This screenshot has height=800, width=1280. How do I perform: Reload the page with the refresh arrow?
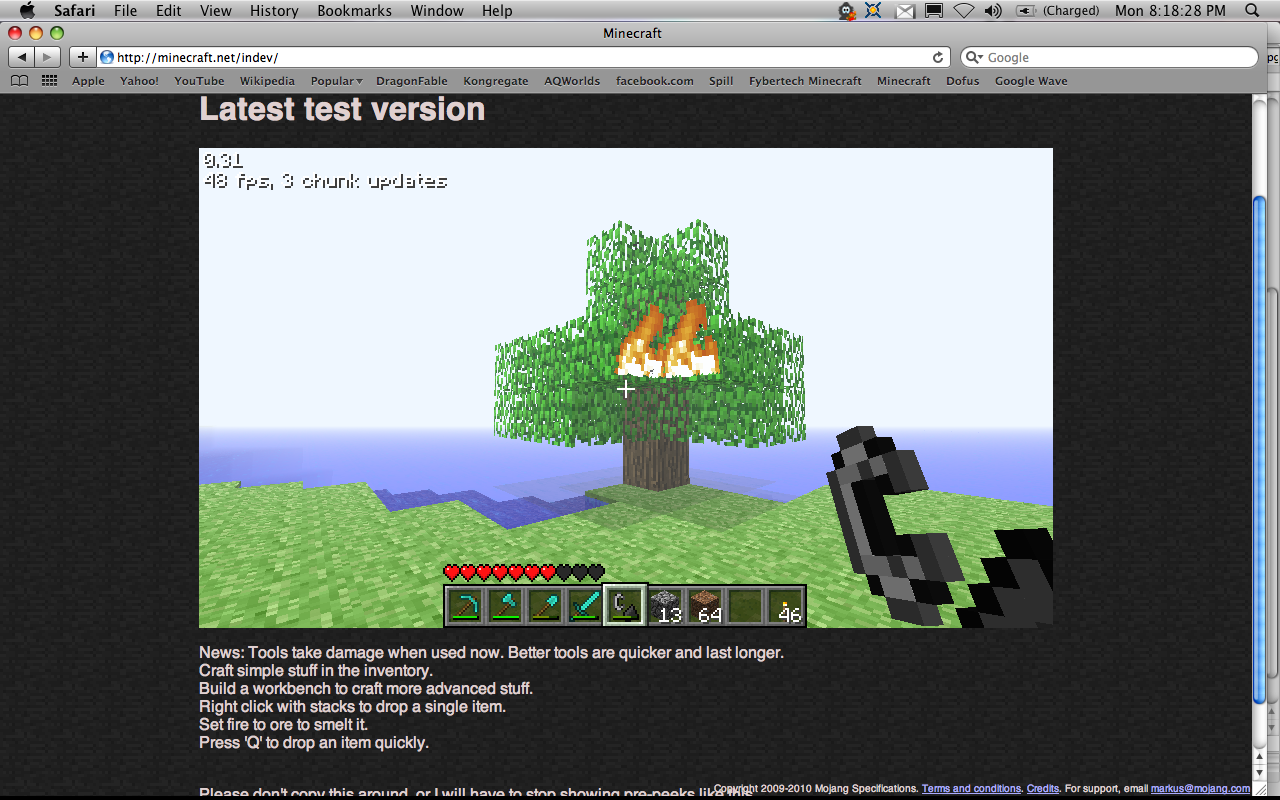tap(938, 57)
